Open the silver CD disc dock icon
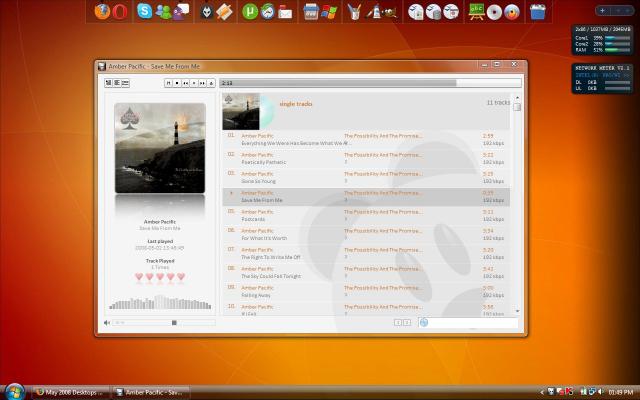Image resolution: width=640 pixels, height=400 pixels. click(494, 12)
